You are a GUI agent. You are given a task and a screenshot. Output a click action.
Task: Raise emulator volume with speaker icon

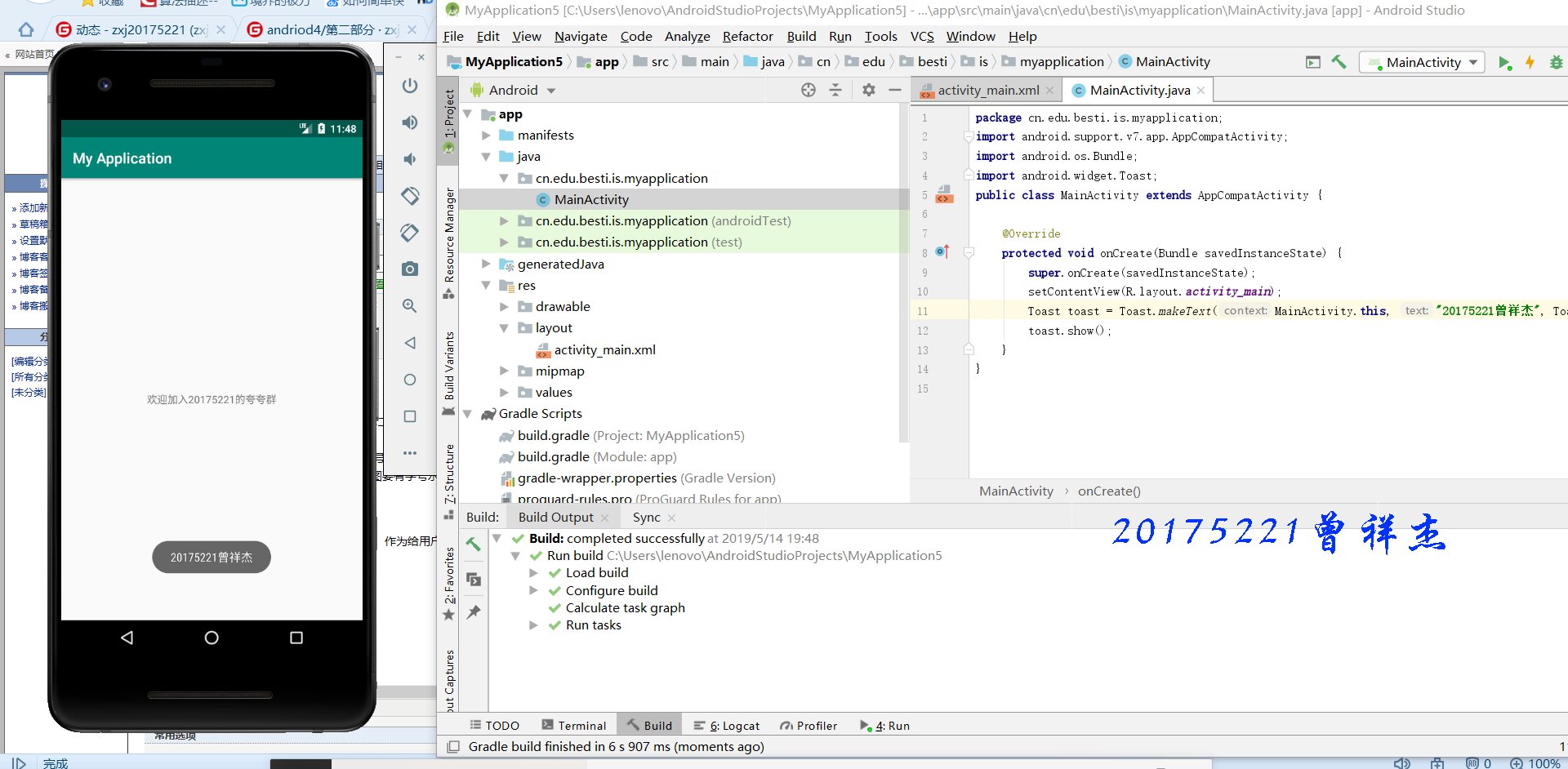coord(410,122)
